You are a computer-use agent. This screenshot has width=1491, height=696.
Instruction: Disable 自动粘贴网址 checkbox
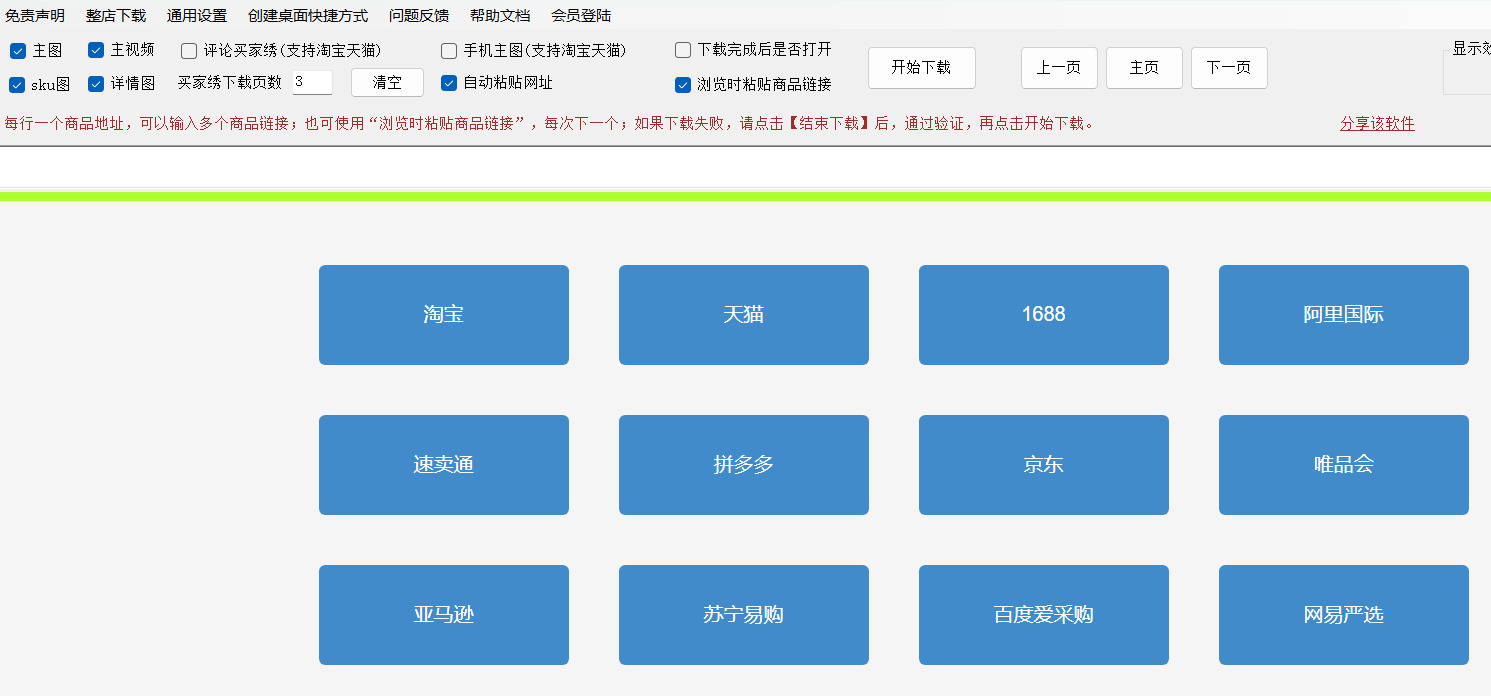point(449,83)
